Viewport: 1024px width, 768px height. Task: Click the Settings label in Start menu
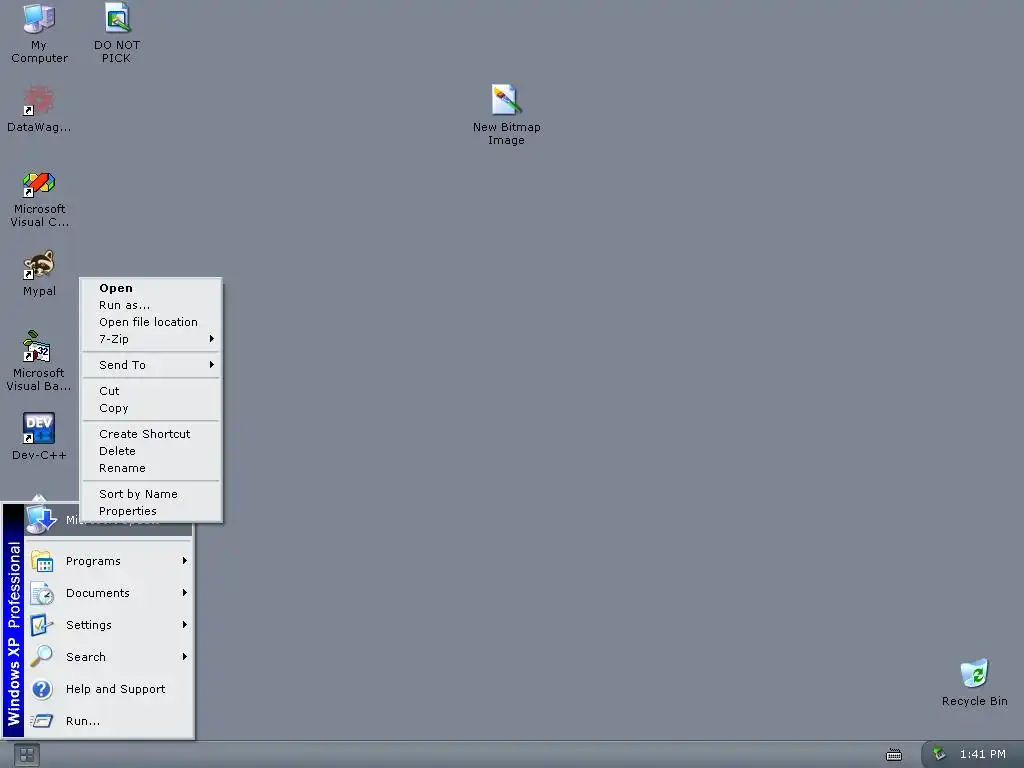89,625
